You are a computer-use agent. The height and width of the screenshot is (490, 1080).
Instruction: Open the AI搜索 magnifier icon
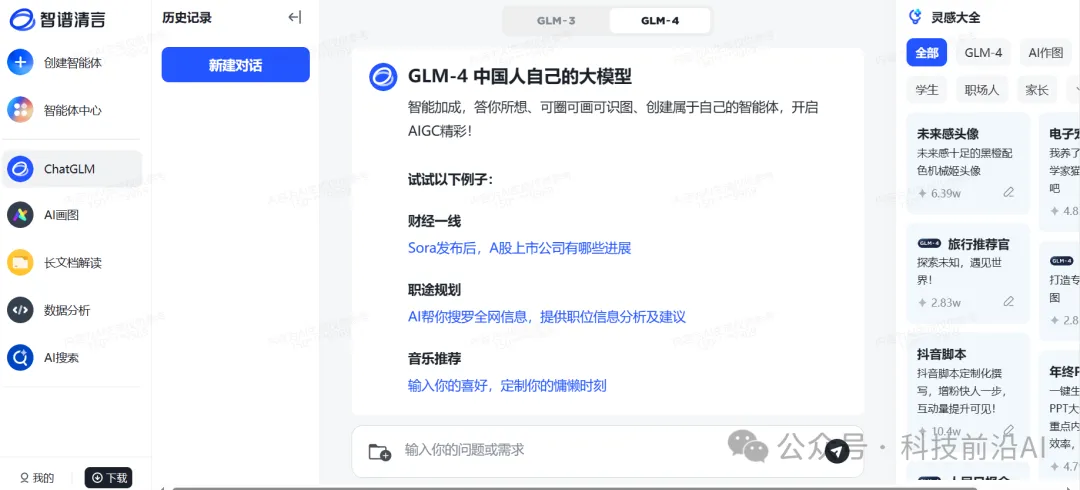click(x=20, y=358)
